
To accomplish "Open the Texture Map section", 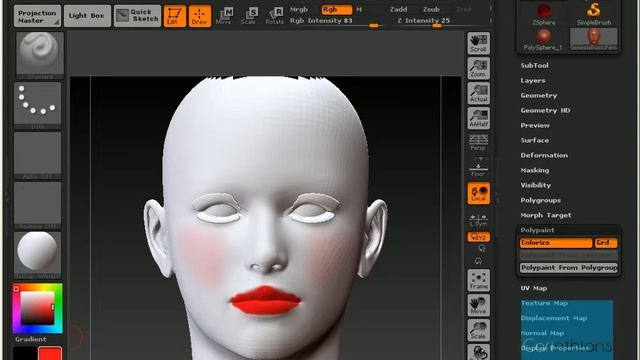I will (544, 303).
